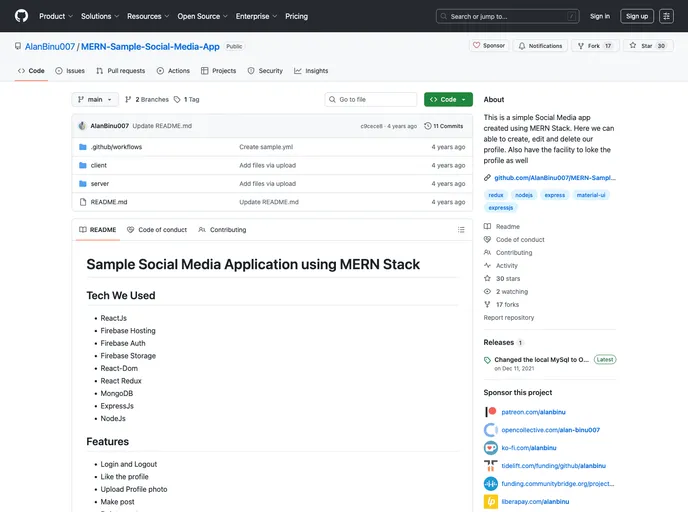
Task: Click the Sponsor heart button
Action: click(489, 46)
